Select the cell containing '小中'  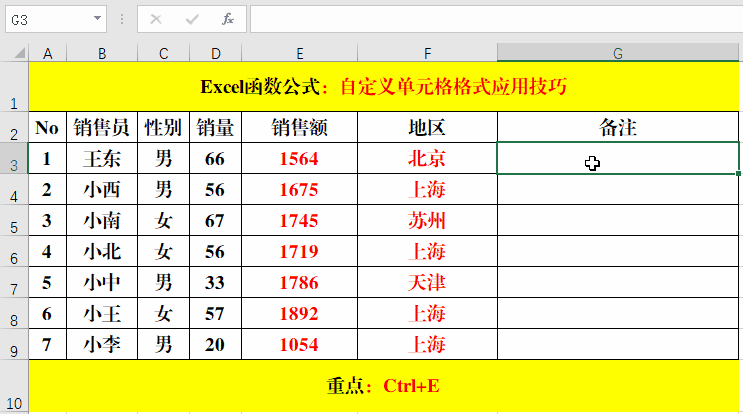(x=102, y=282)
